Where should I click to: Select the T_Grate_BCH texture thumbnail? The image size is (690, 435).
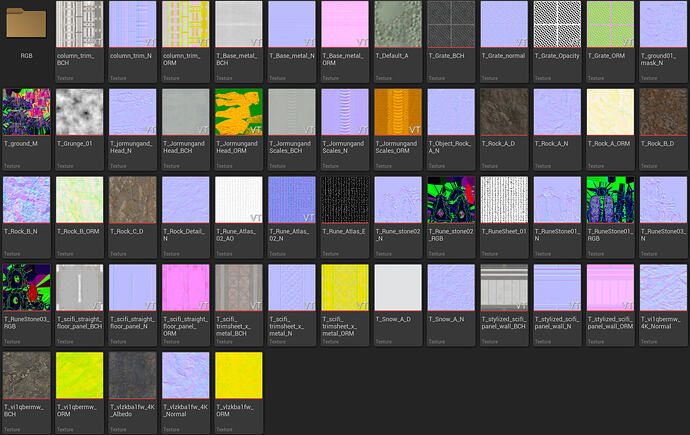pos(451,26)
